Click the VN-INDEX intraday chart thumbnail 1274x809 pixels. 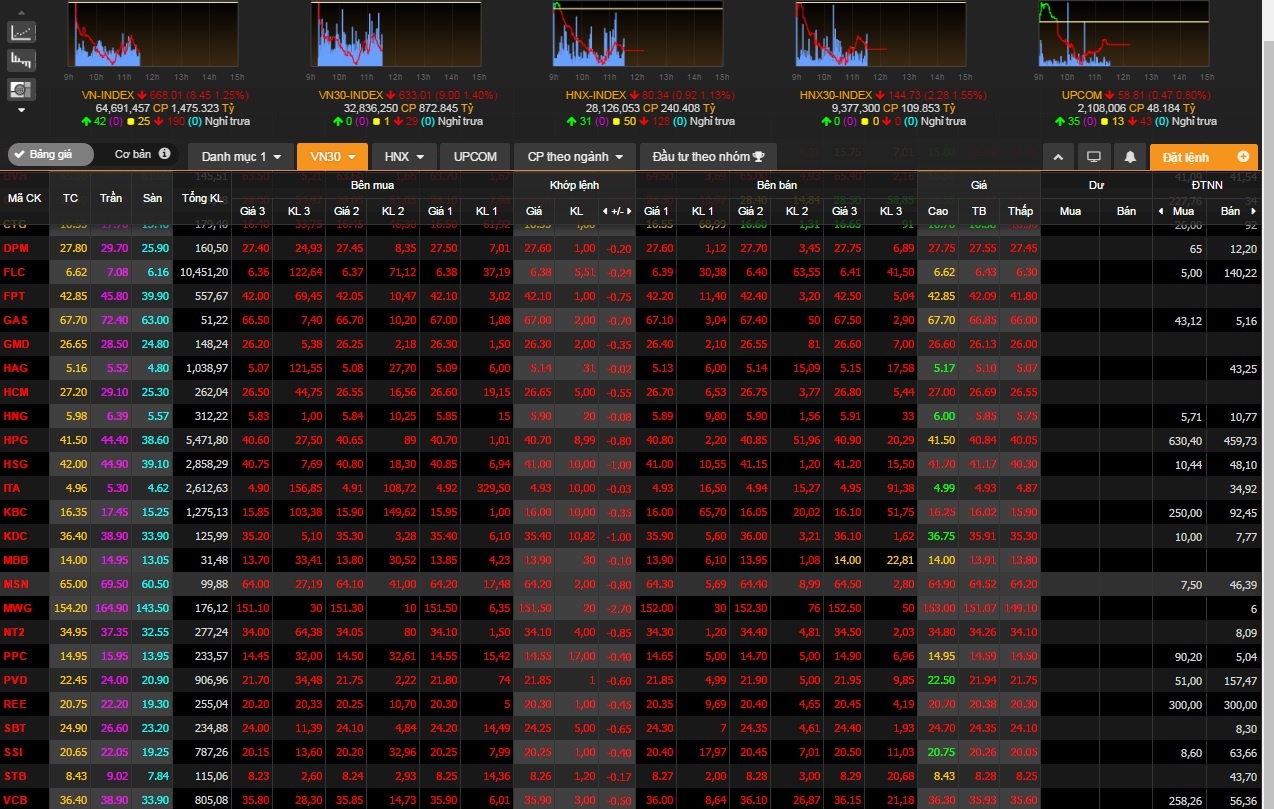click(x=153, y=35)
